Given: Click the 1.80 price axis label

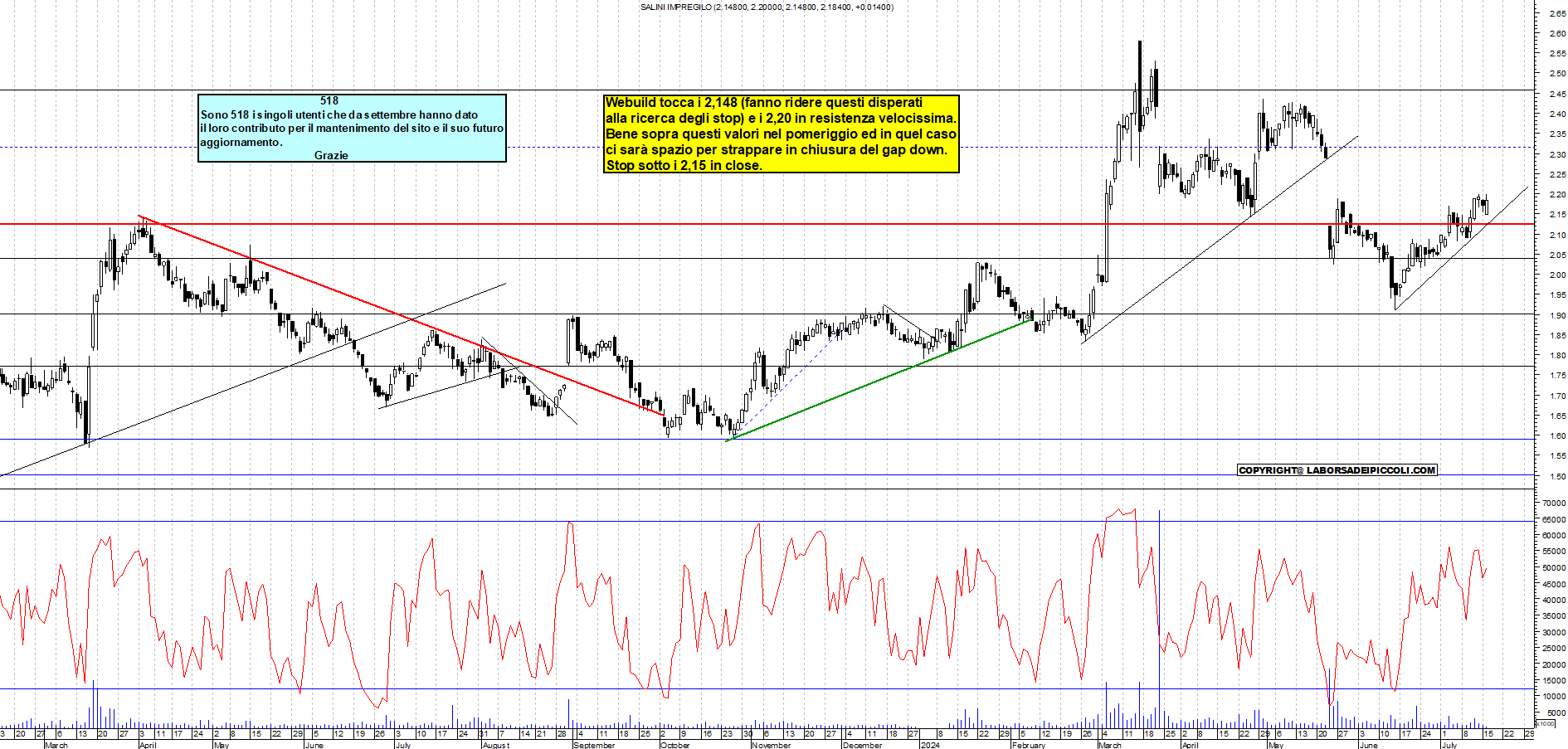Looking at the screenshot, I should point(1557,355).
